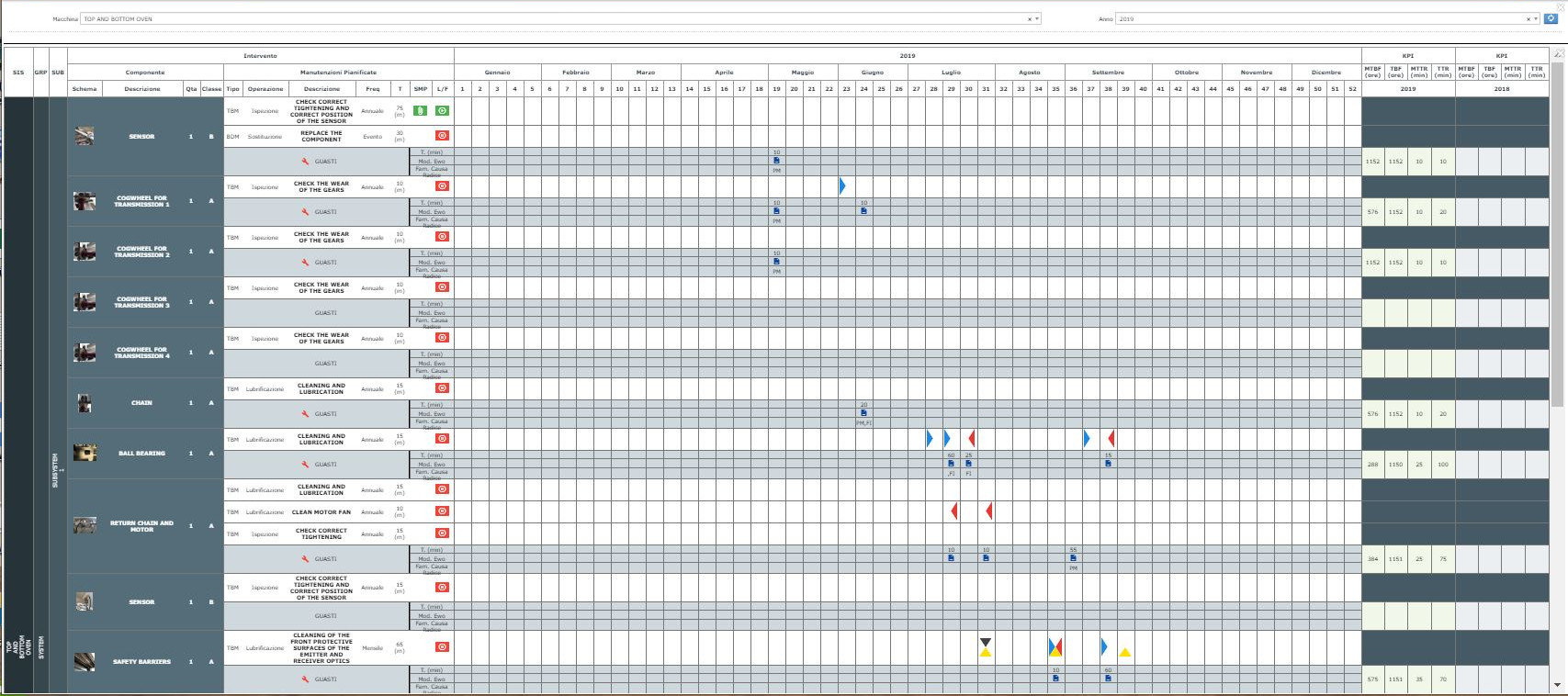This screenshot has height=696, width=1568.
Task: Clear the Anno 2019 selection with x
Action: 1528,18
